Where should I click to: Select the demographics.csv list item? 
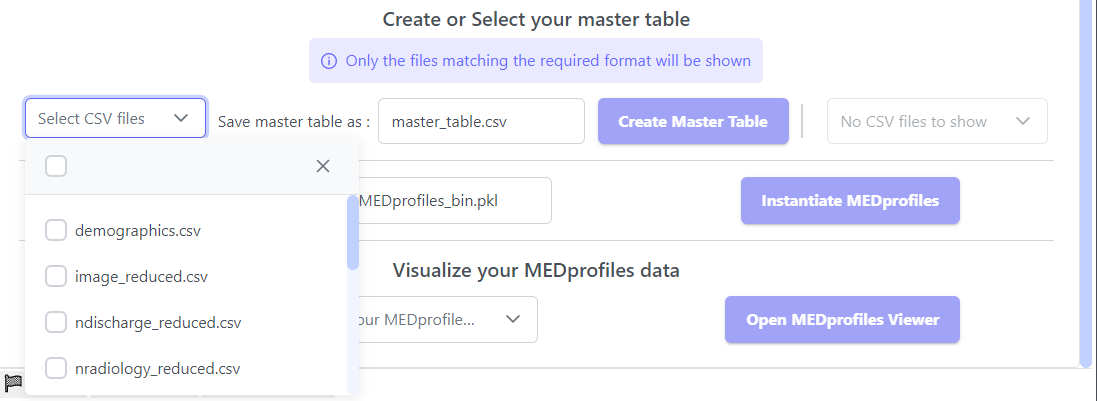click(x=138, y=231)
